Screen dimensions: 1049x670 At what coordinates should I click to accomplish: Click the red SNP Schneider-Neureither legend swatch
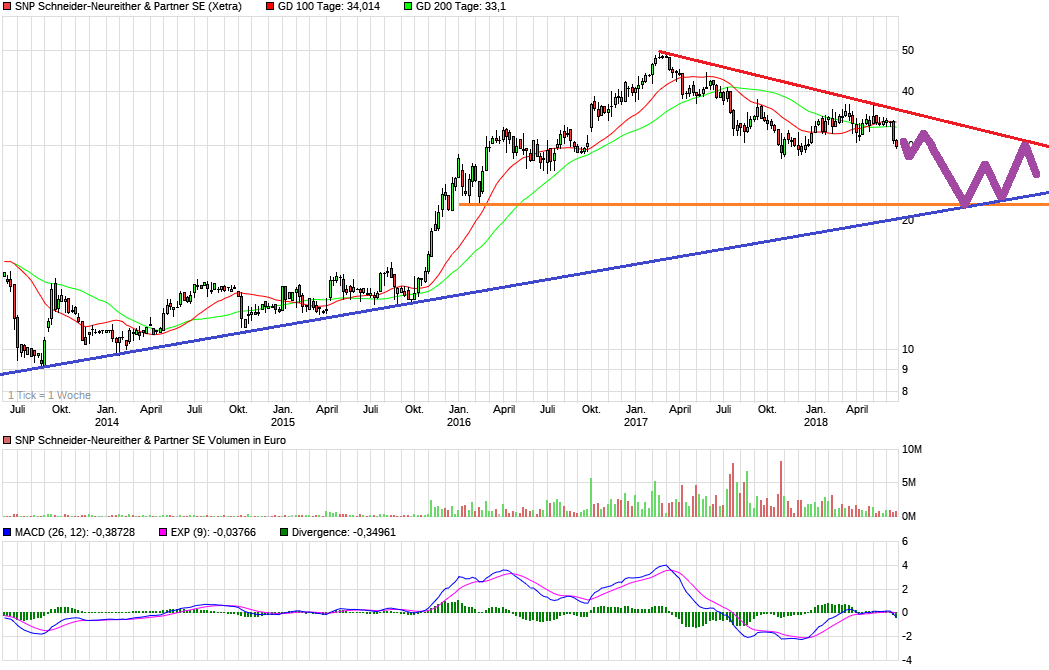click(7, 7)
